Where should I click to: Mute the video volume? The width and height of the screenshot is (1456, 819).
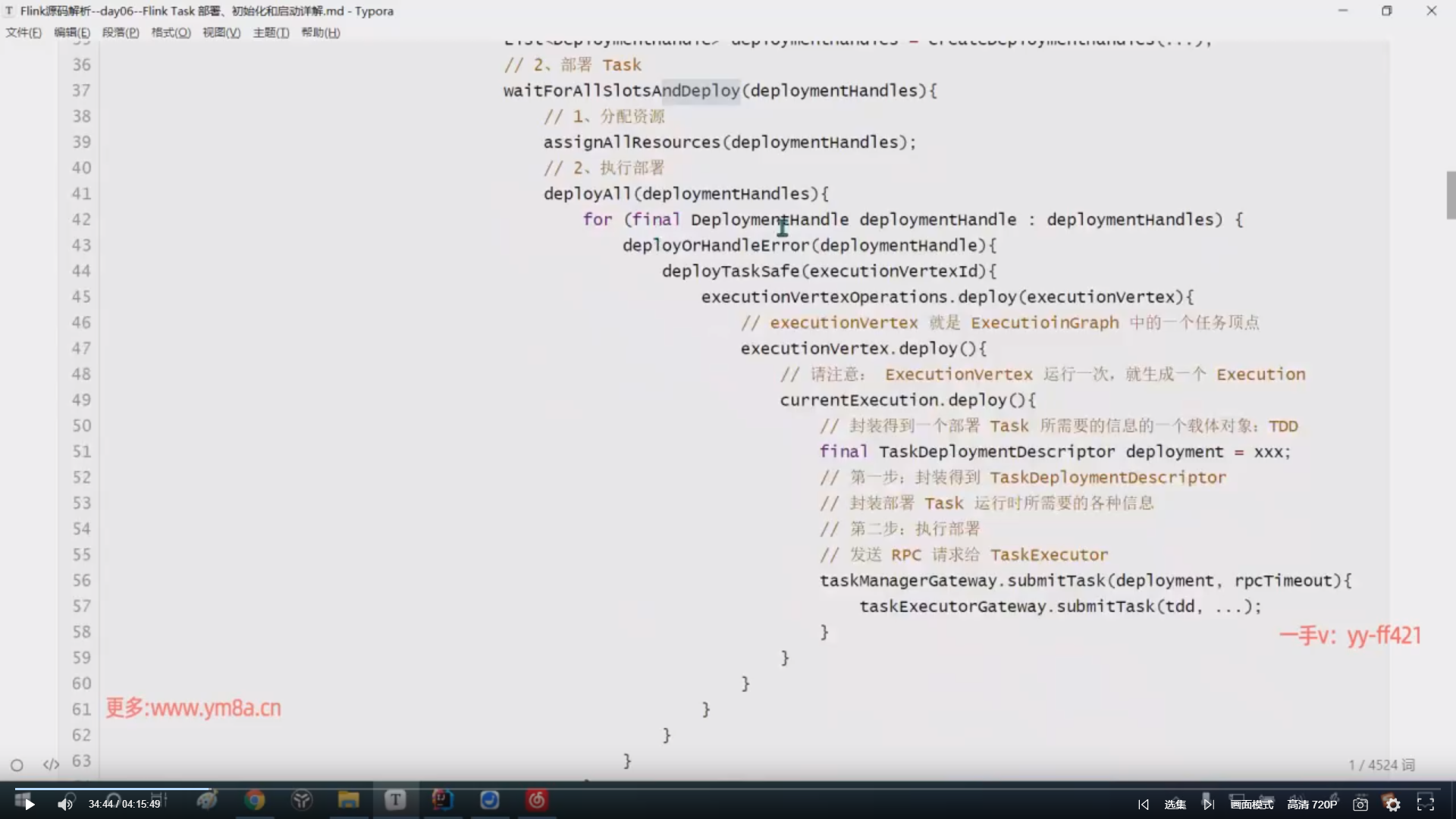(x=65, y=805)
